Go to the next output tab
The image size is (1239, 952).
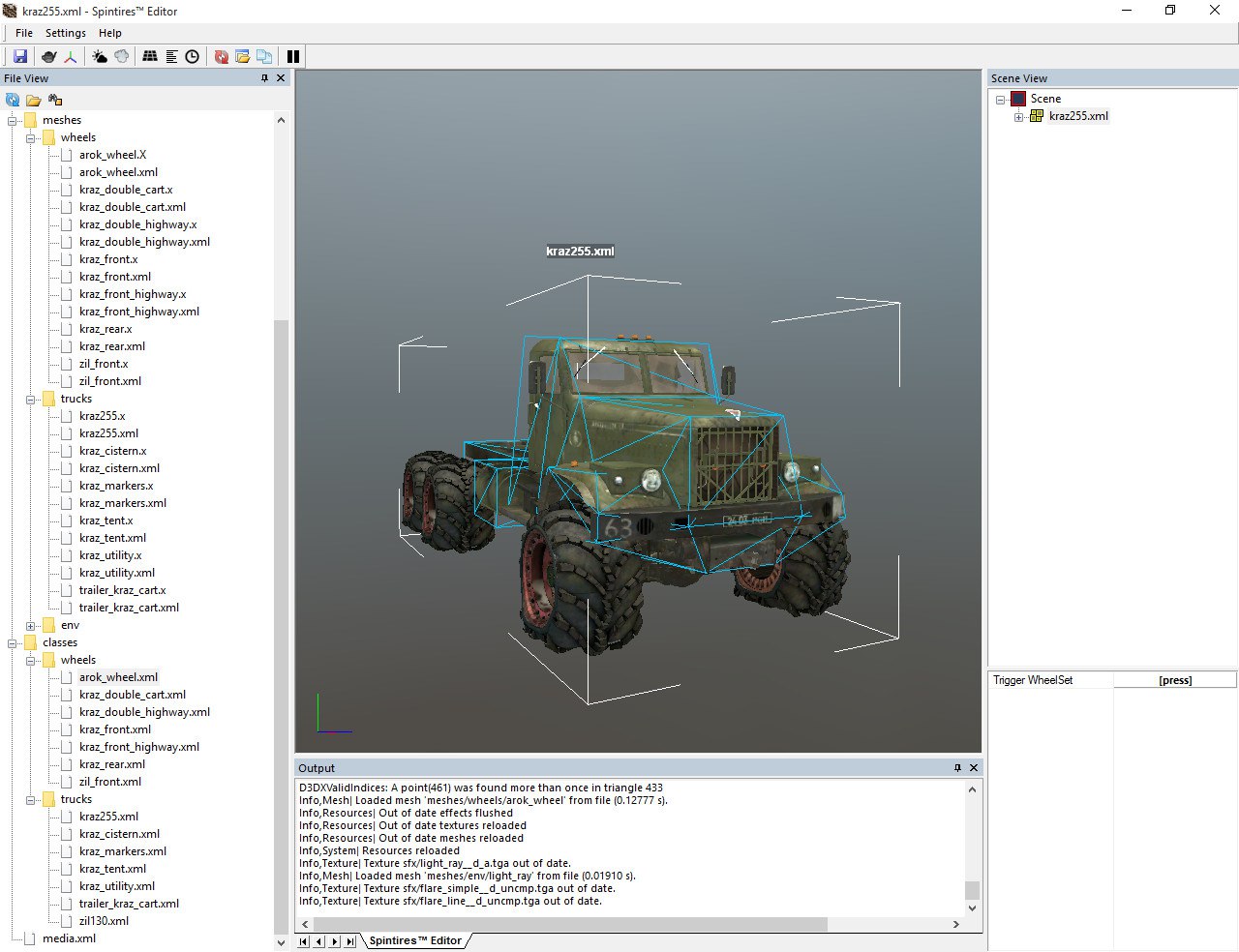pos(335,940)
